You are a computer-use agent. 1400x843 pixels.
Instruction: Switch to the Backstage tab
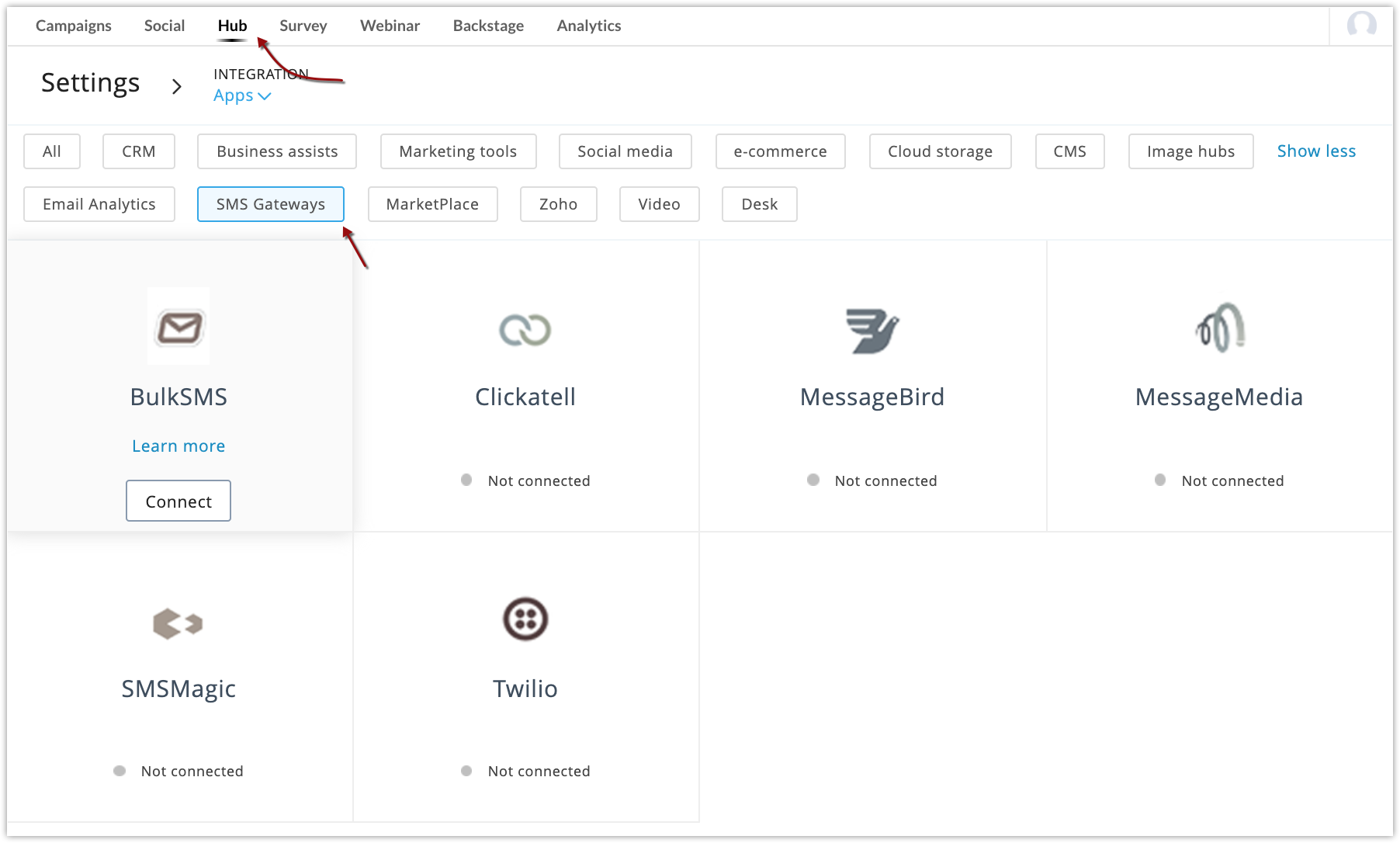click(x=488, y=26)
